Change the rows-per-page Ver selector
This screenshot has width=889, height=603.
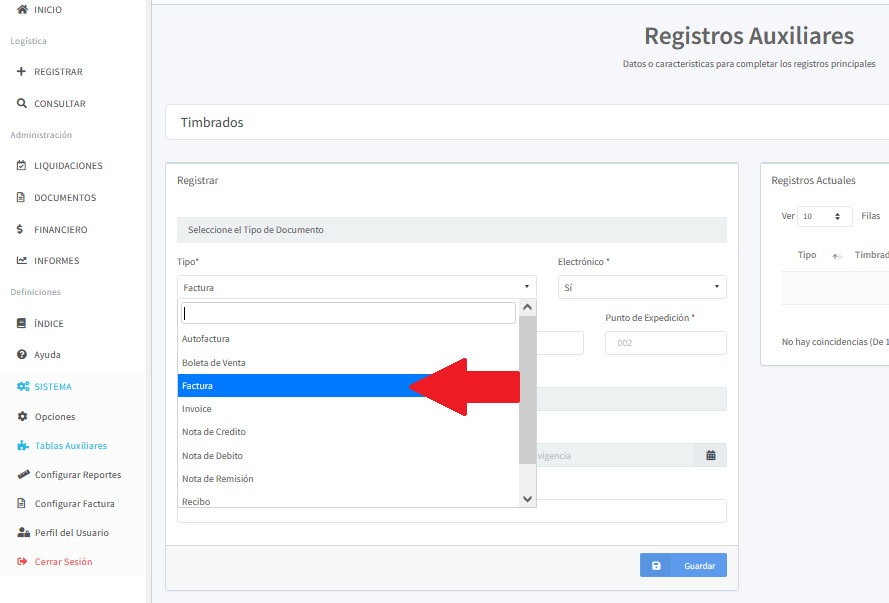[x=826, y=216]
